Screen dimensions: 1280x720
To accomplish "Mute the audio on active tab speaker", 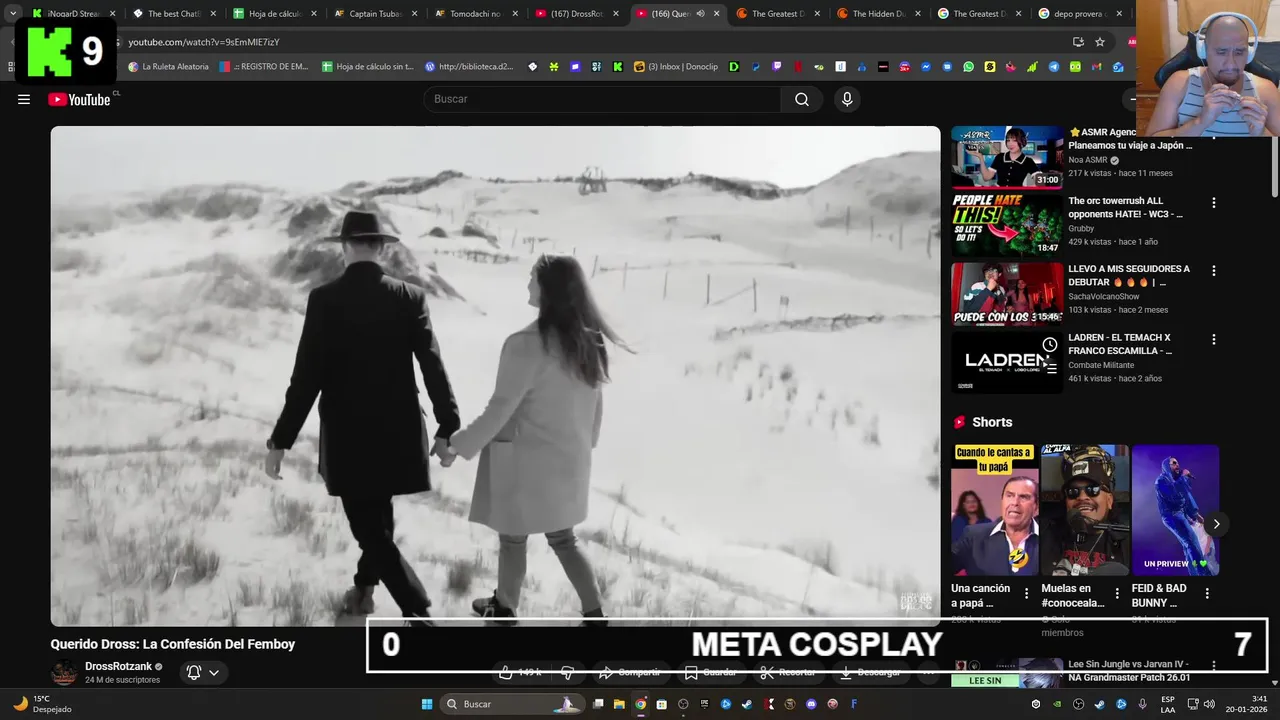I will click(700, 14).
